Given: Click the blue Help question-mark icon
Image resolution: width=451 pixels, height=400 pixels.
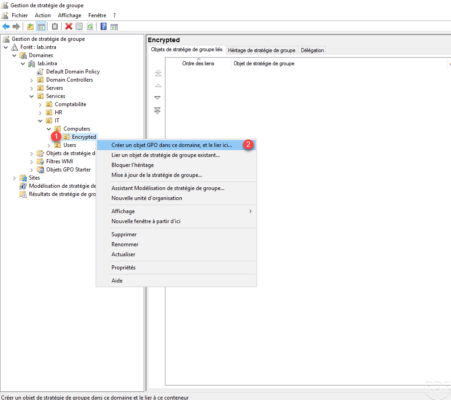Looking at the screenshot, I should 104,26.
